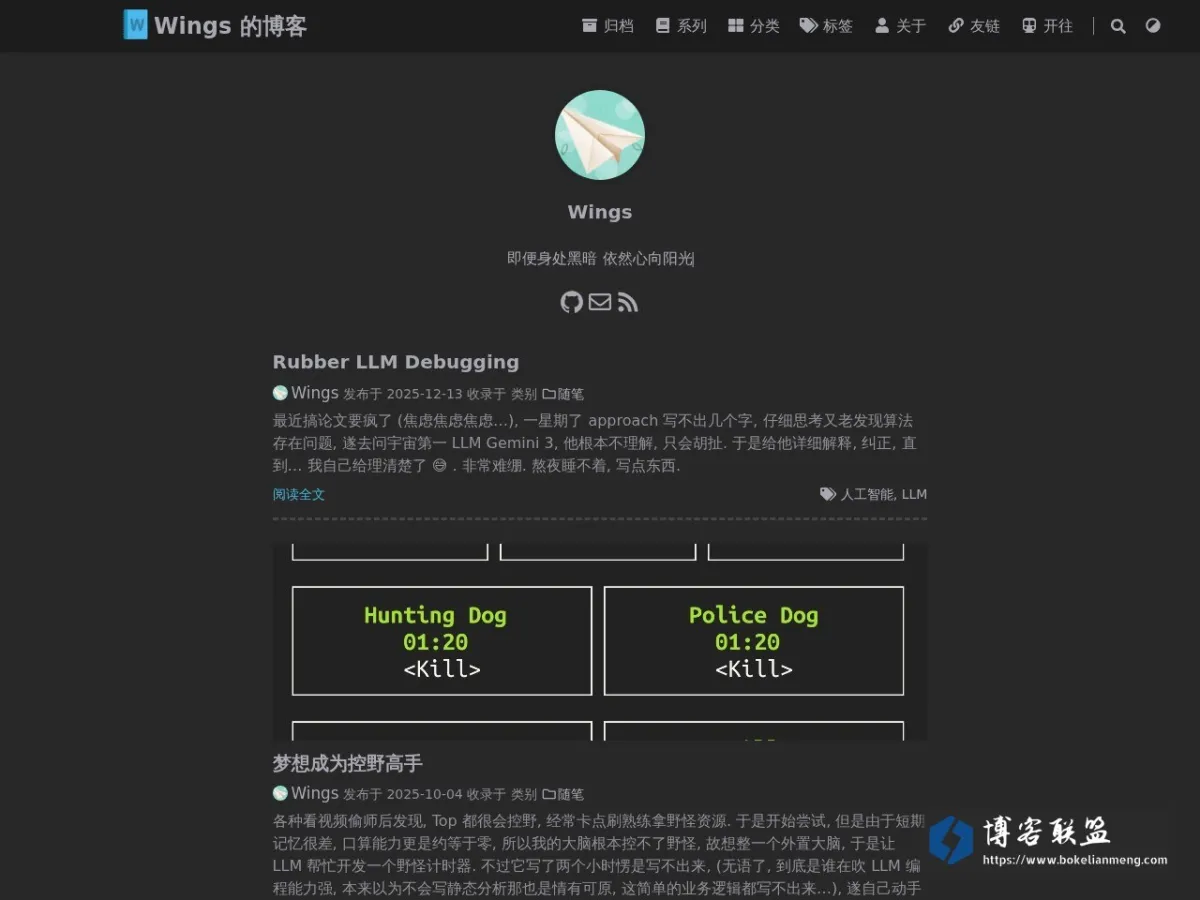Open 随笔 category of Rubber LLM Debugging post
The width and height of the screenshot is (1200, 900).
563,394
